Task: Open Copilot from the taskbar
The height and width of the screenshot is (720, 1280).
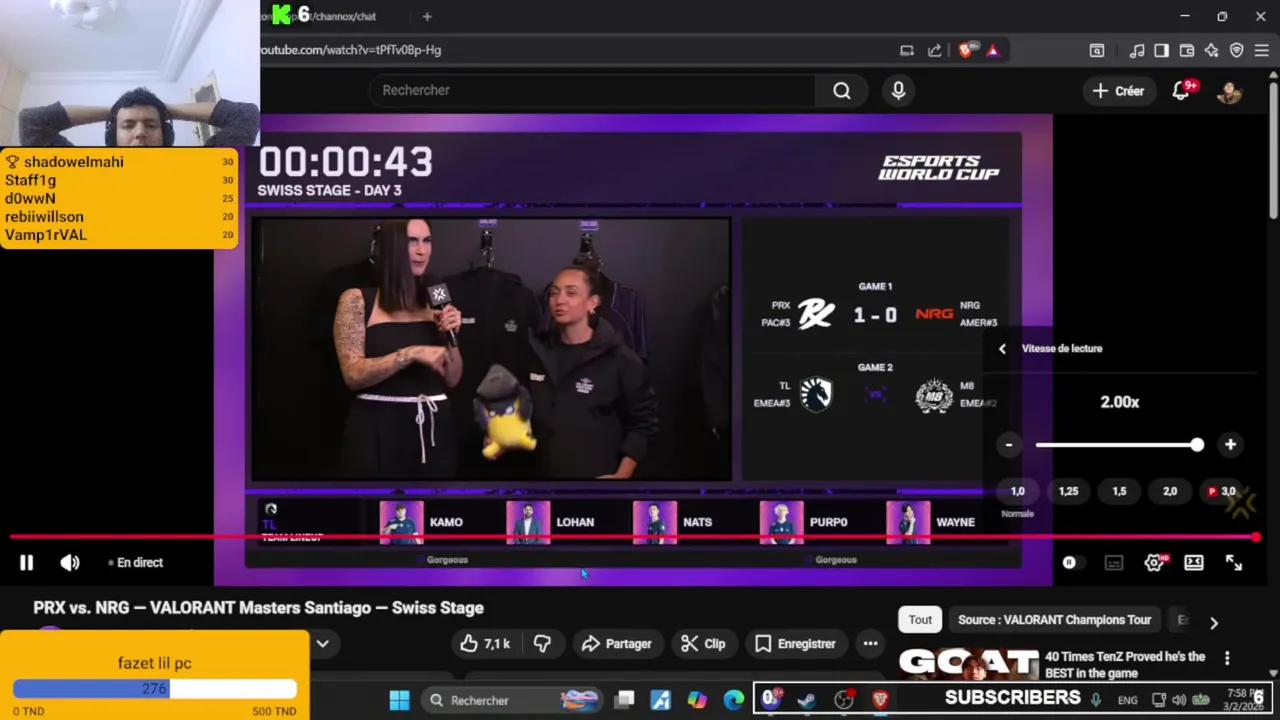Action: tap(697, 700)
